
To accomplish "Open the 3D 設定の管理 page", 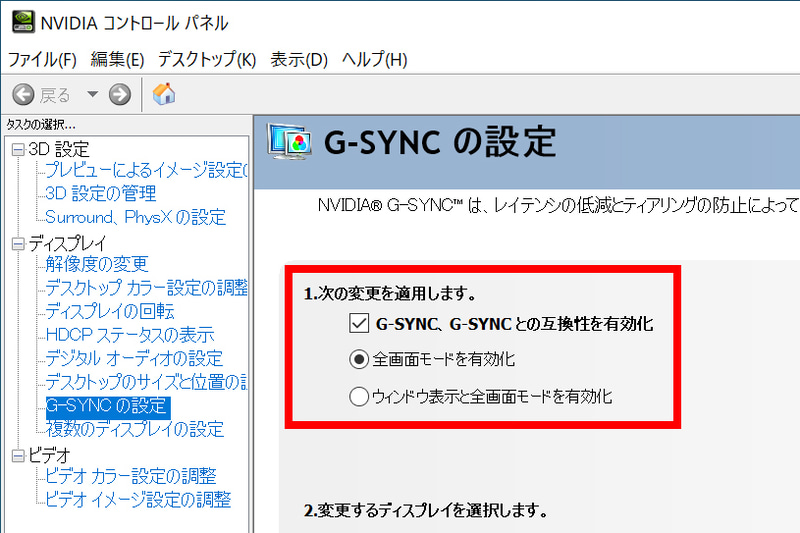I will point(101,193).
